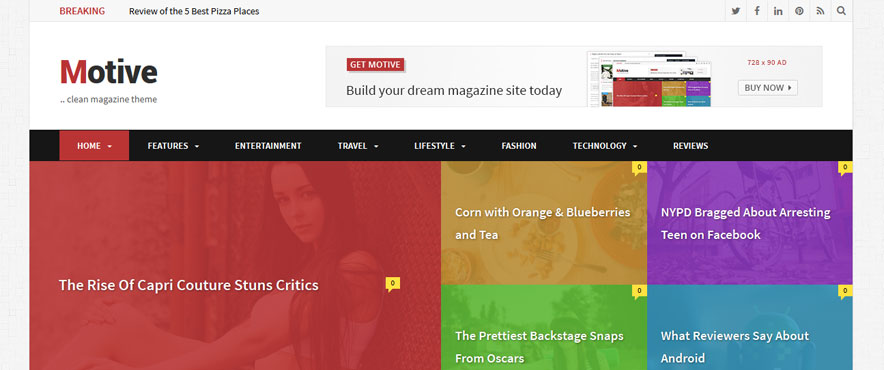This screenshot has height=370, width=884.
Task: Click the BUY NOW button
Action: click(767, 88)
